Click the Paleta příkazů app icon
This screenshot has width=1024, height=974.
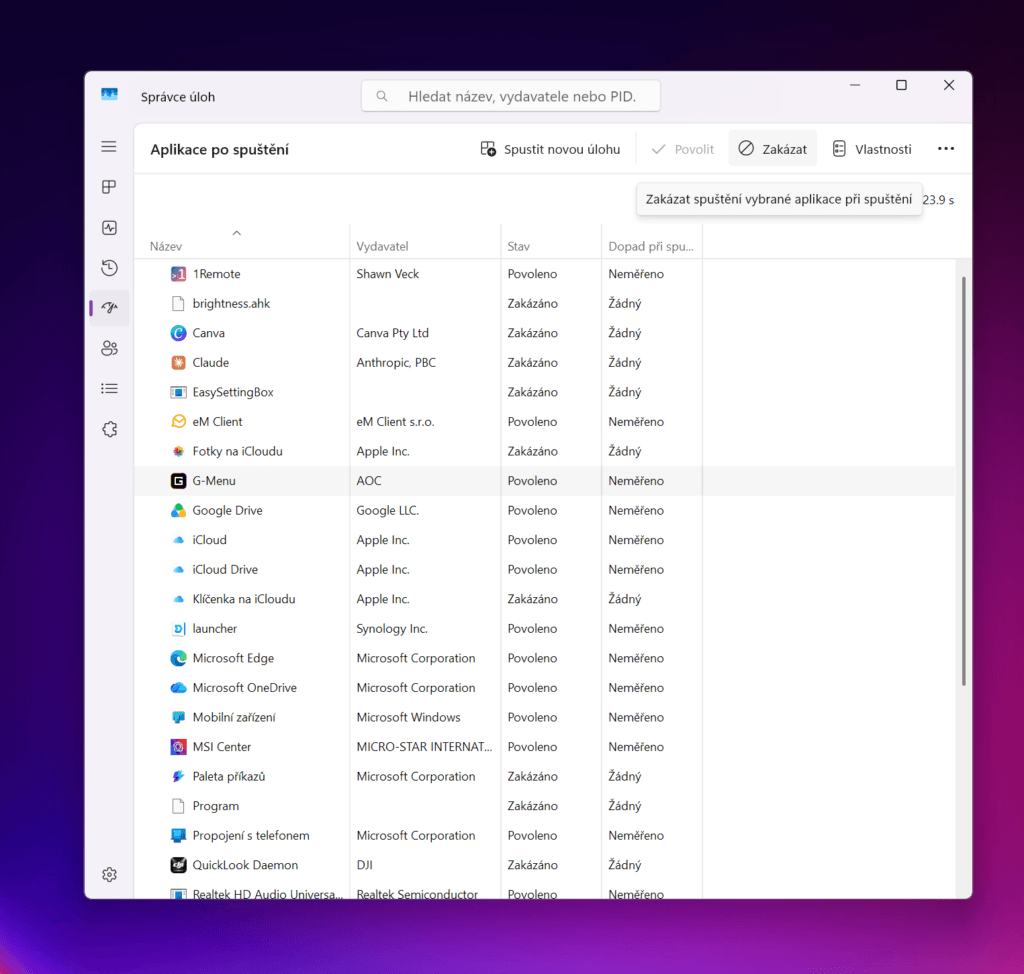[178, 776]
